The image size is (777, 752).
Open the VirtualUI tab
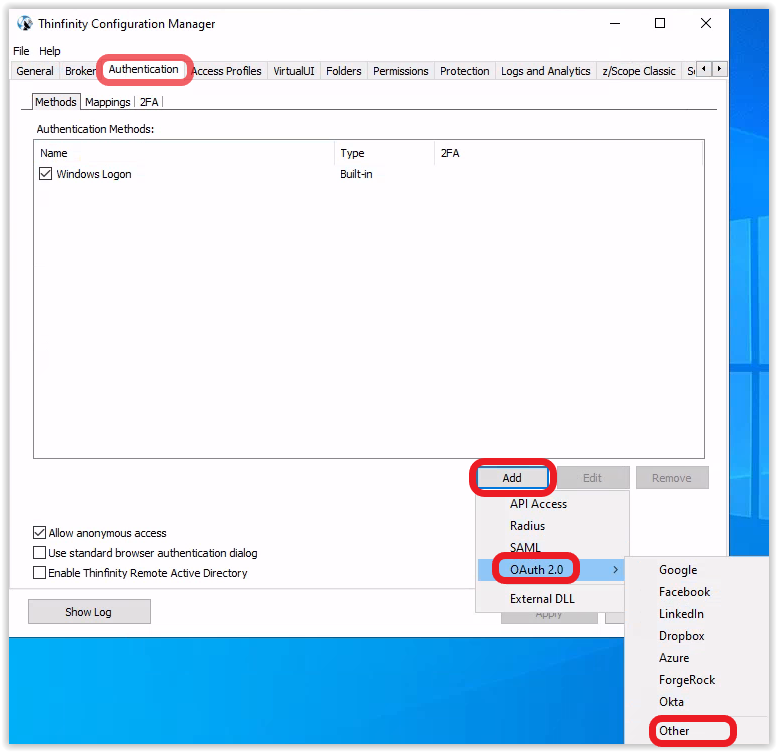coord(294,71)
